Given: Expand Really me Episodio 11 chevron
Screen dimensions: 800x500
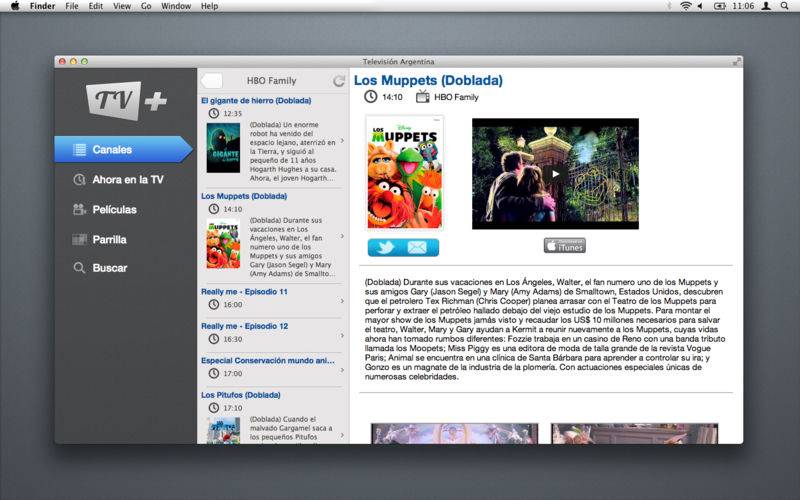Looking at the screenshot, I should [342, 301].
